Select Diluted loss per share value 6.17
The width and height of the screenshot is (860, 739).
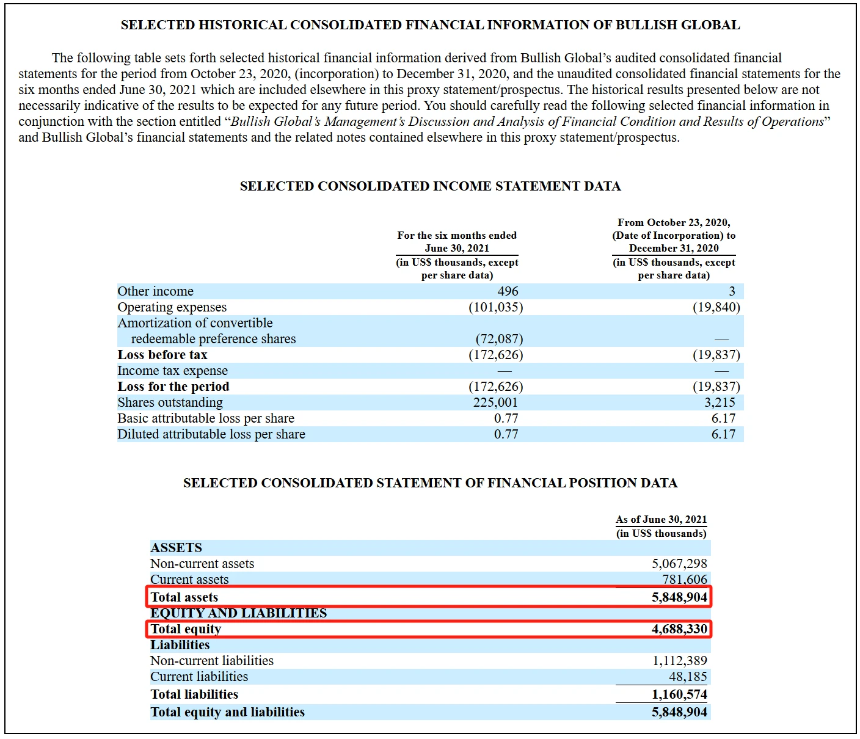click(723, 435)
